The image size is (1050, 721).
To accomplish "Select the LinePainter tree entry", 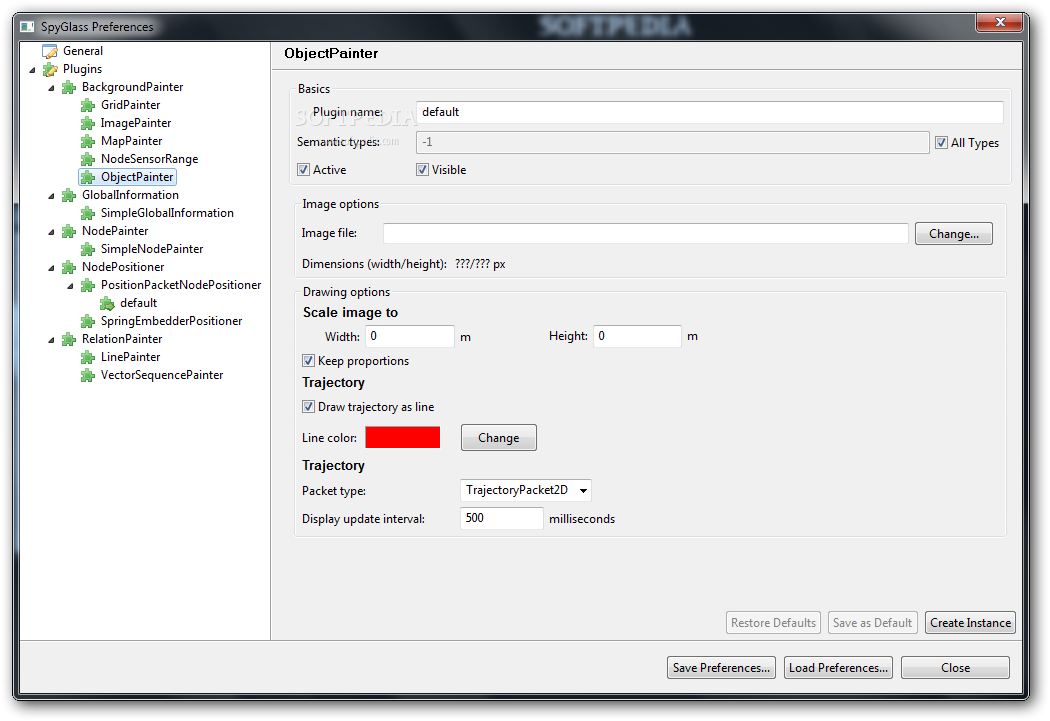I will pos(131,357).
